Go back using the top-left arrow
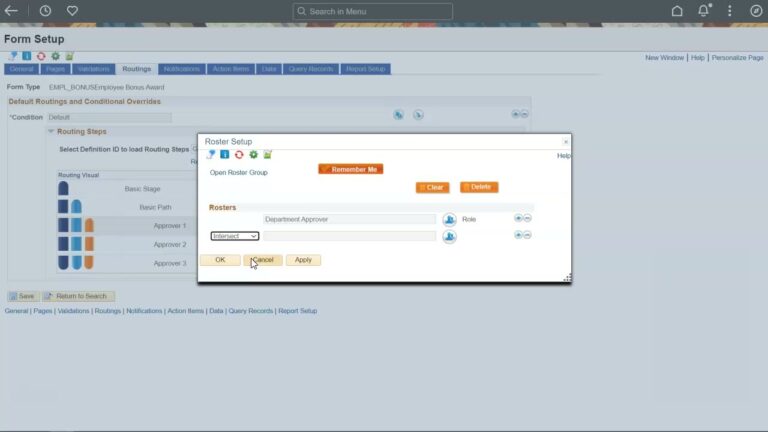Viewport: 768px width, 432px height. tap(11, 10)
